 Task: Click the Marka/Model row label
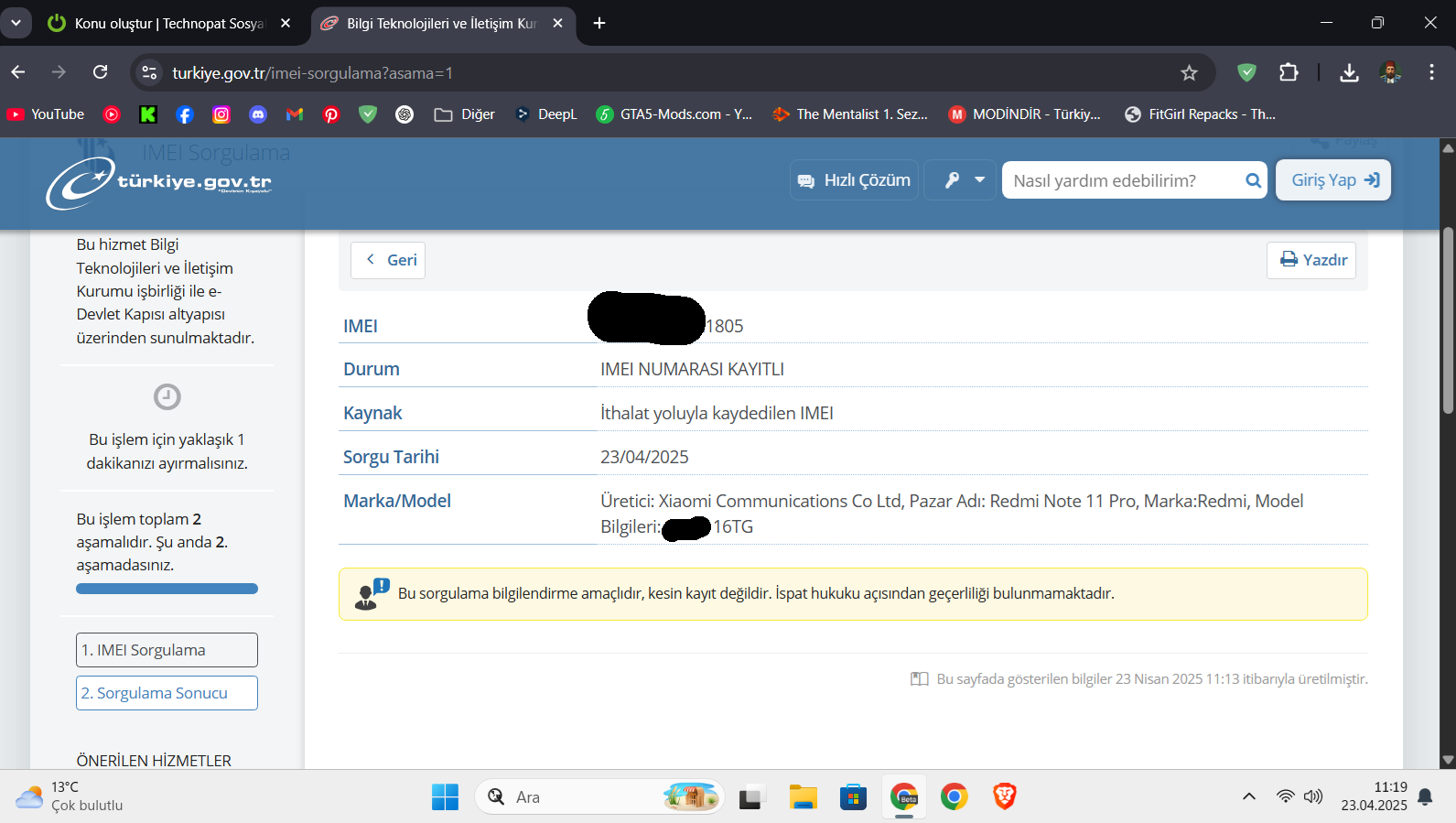tap(397, 501)
